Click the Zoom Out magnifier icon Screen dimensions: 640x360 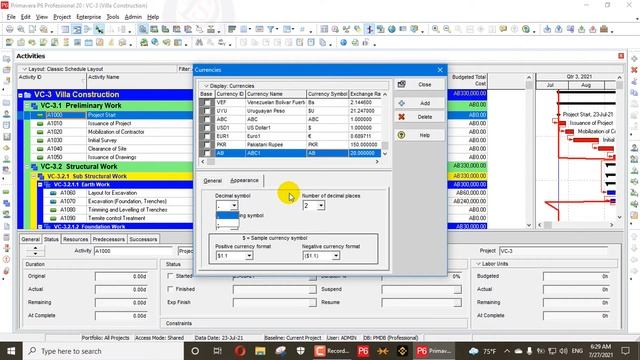click(447, 29)
